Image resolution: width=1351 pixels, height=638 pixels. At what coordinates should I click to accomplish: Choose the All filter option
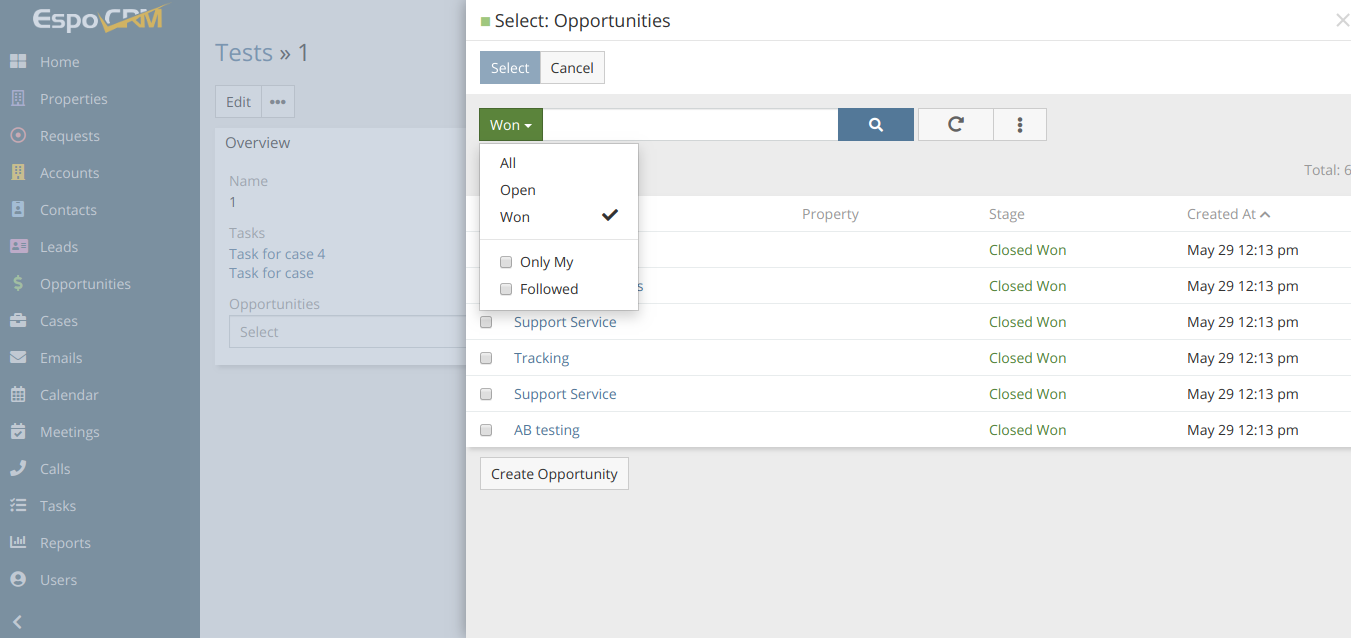pos(508,163)
